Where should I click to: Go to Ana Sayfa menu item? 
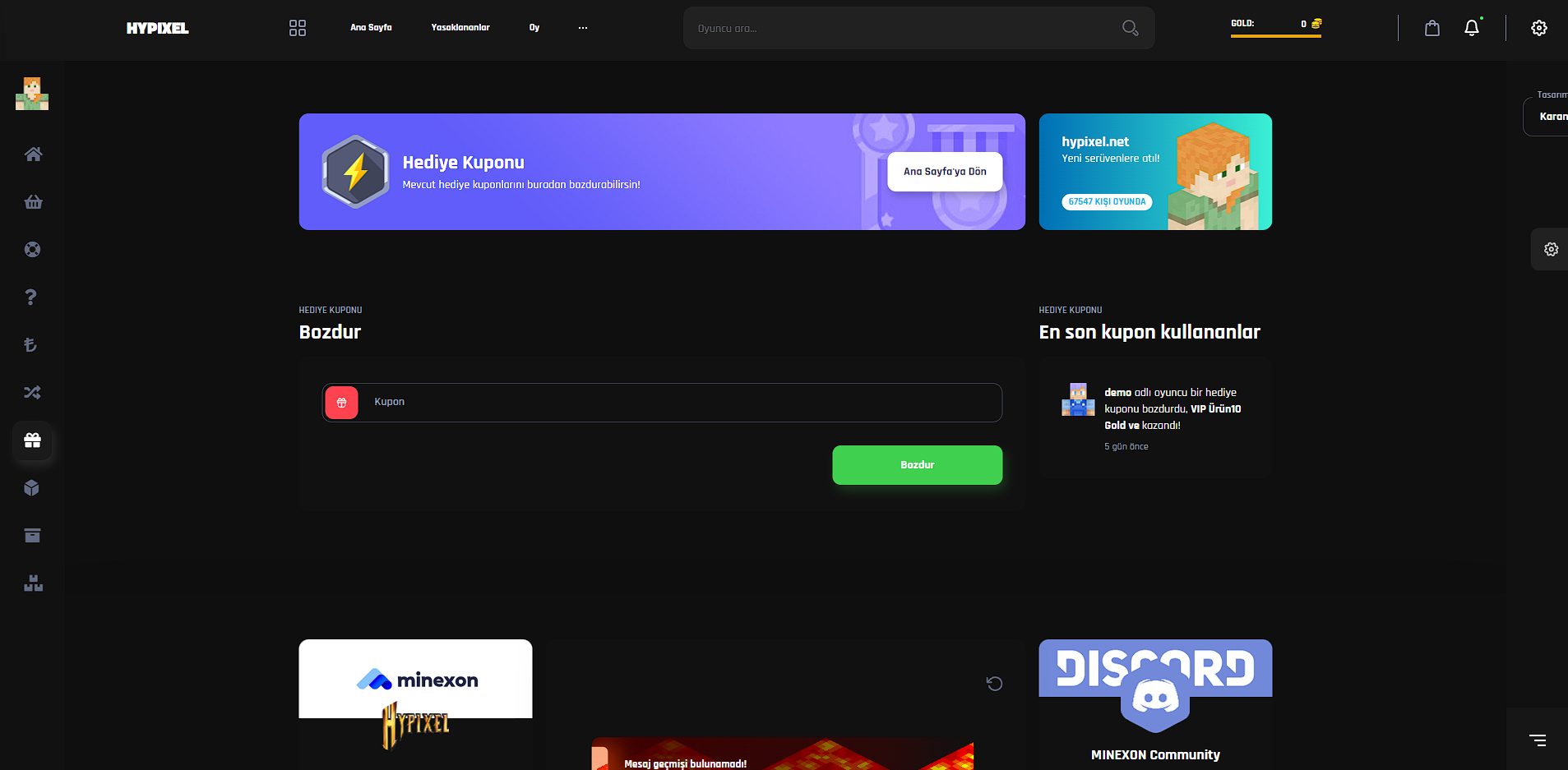point(371,28)
